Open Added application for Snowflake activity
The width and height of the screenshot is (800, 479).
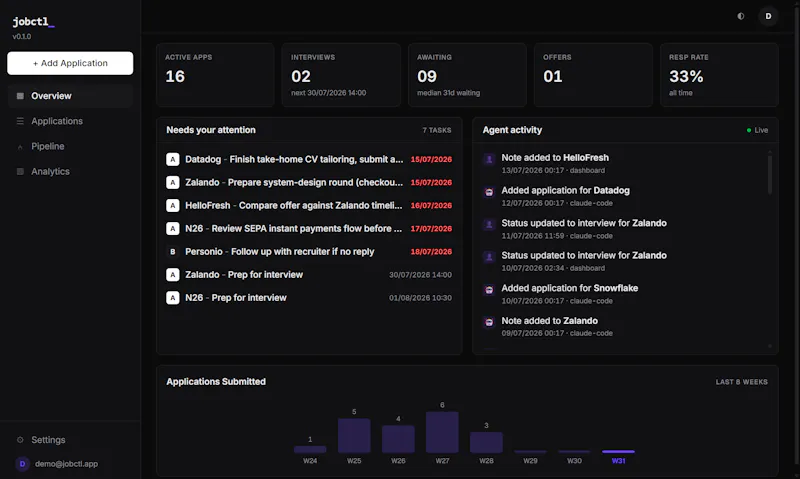(622, 294)
